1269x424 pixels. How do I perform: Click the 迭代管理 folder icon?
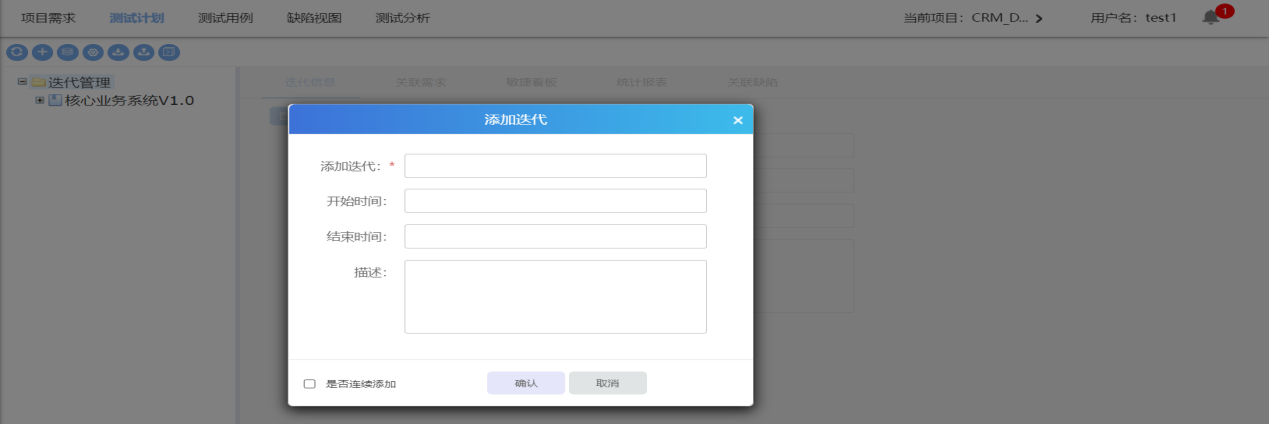coord(38,82)
